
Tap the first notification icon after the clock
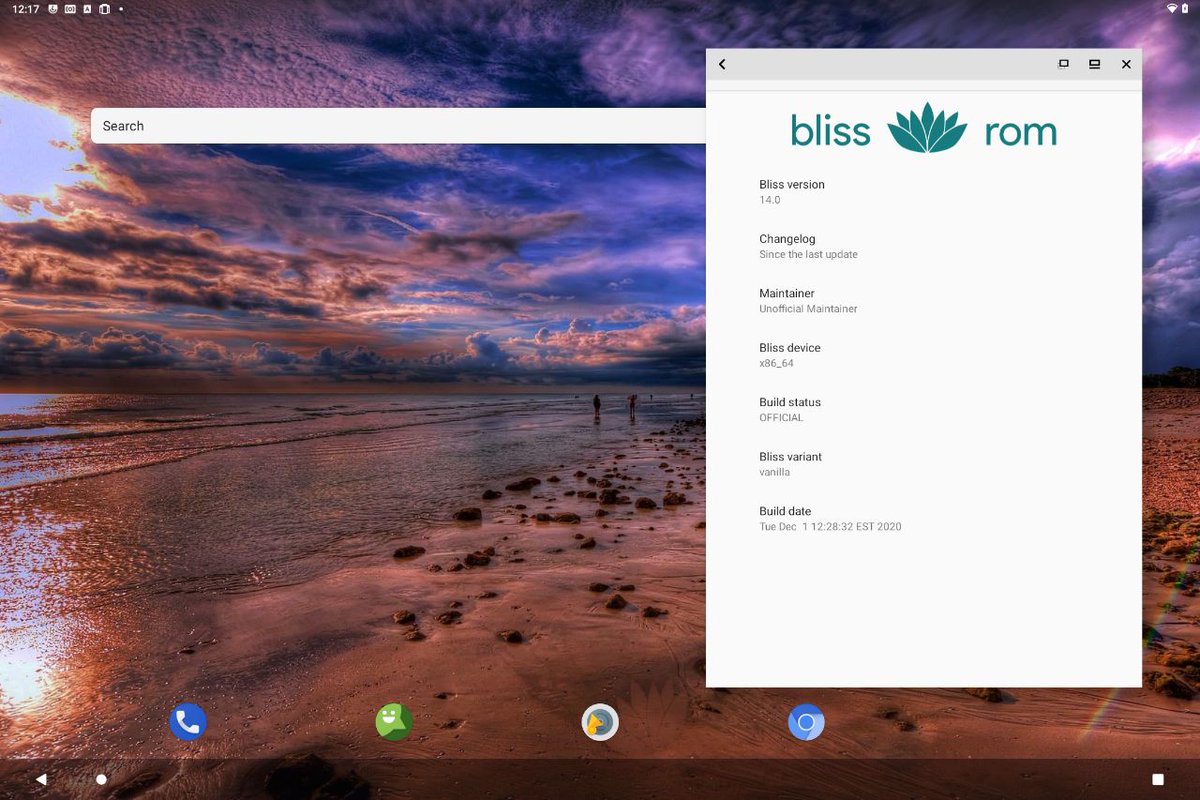(52, 8)
